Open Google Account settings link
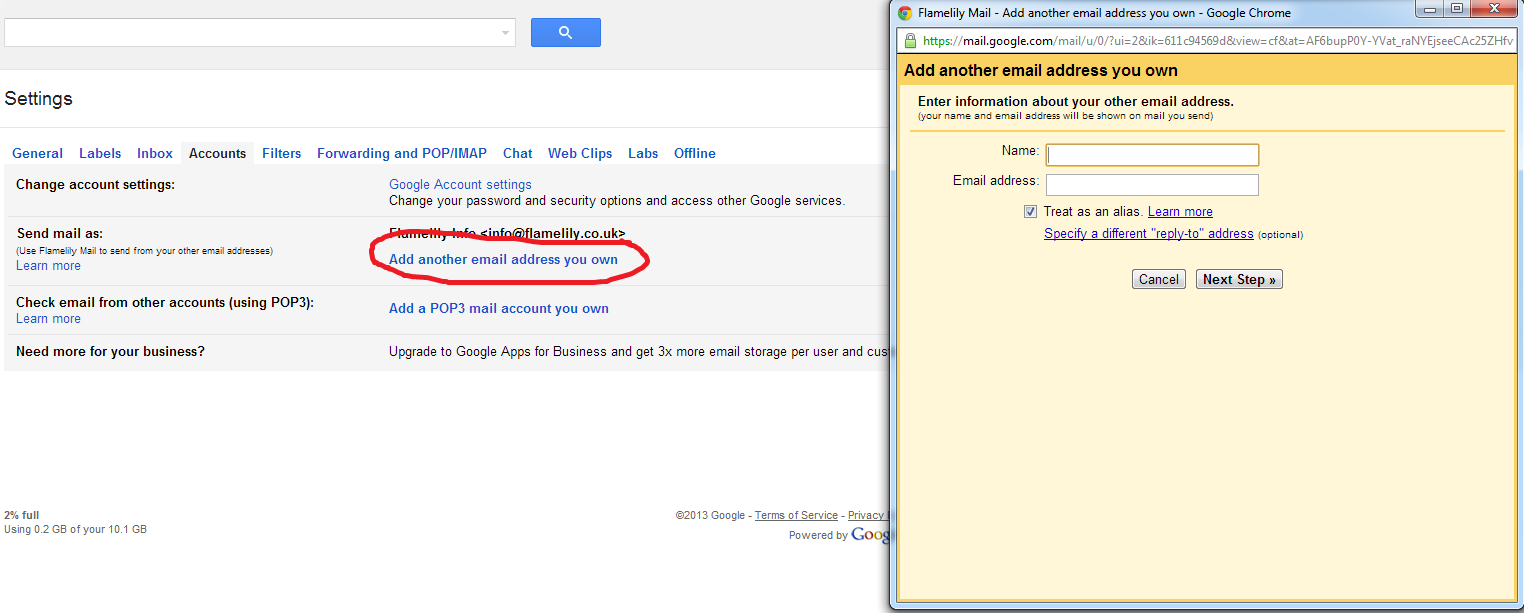Viewport: 1524px width, 613px height. click(460, 184)
